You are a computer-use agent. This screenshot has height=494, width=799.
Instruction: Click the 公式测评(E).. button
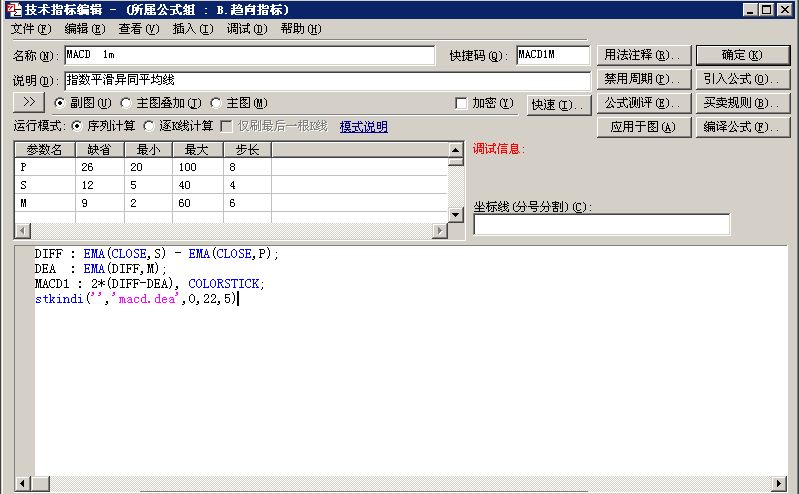(643, 103)
